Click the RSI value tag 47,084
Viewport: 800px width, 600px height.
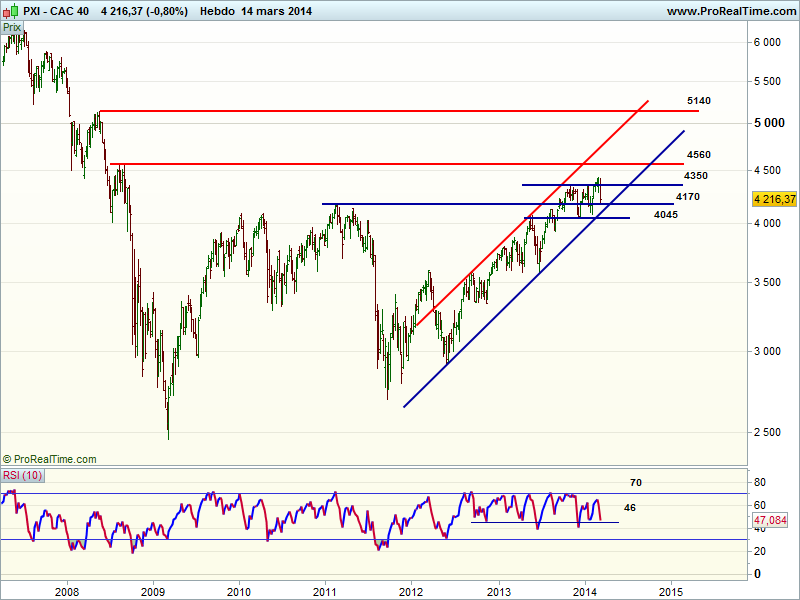[773, 521]
